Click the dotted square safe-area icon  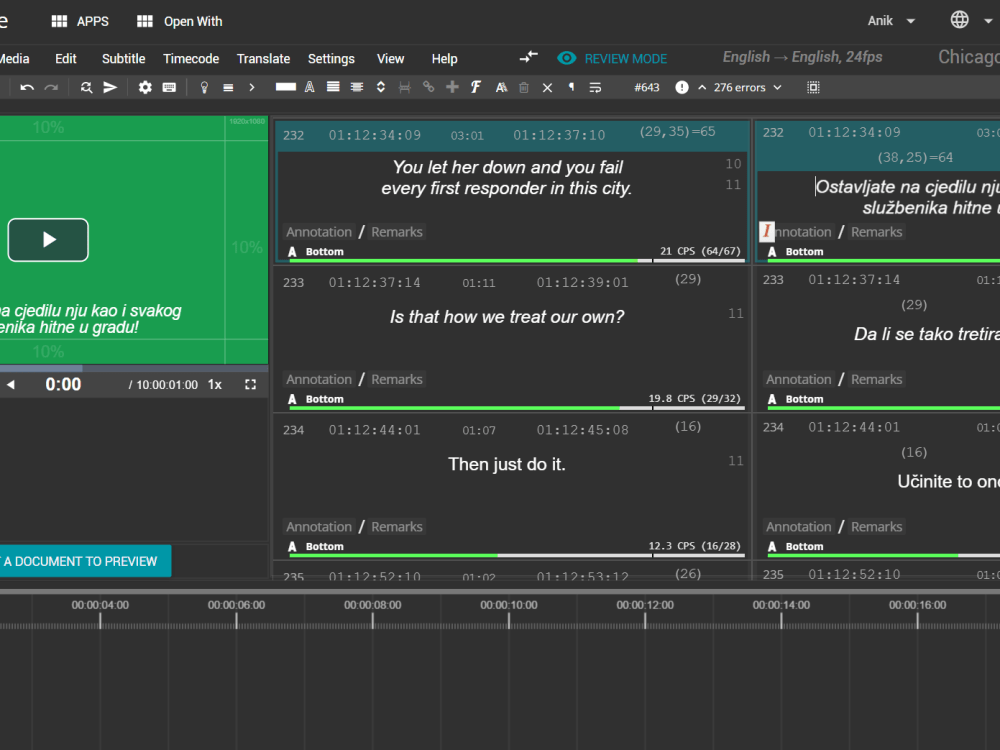[813, 87]
